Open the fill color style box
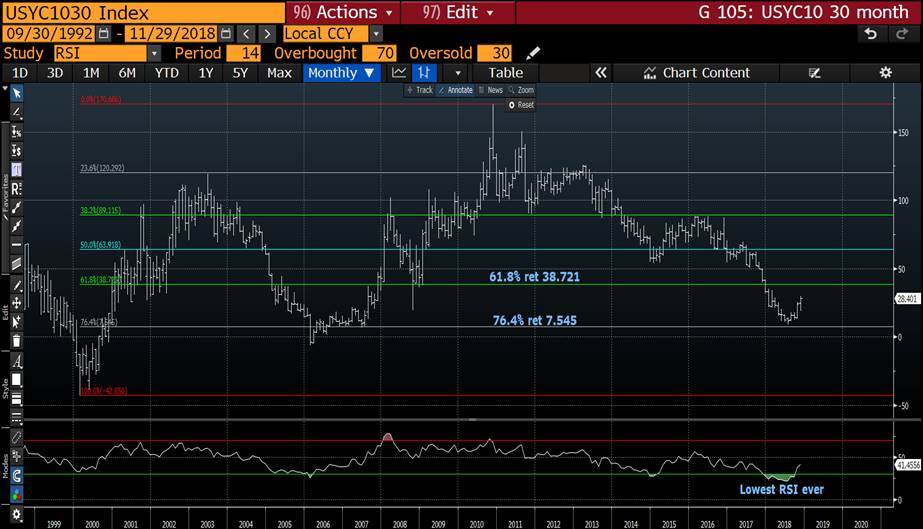The width and height of the screenshot is (923, 529). point(16,380)
